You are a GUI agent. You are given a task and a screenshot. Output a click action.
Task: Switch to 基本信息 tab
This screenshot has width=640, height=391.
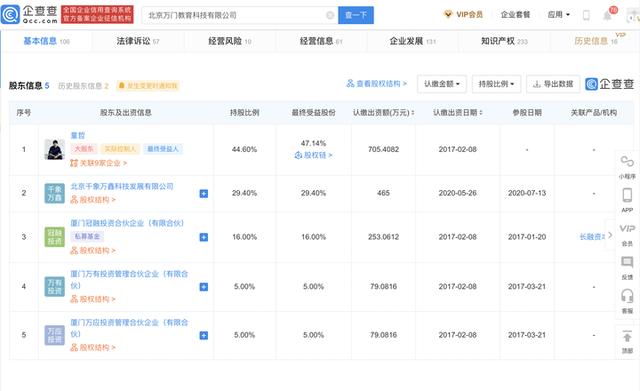point(47,41)
